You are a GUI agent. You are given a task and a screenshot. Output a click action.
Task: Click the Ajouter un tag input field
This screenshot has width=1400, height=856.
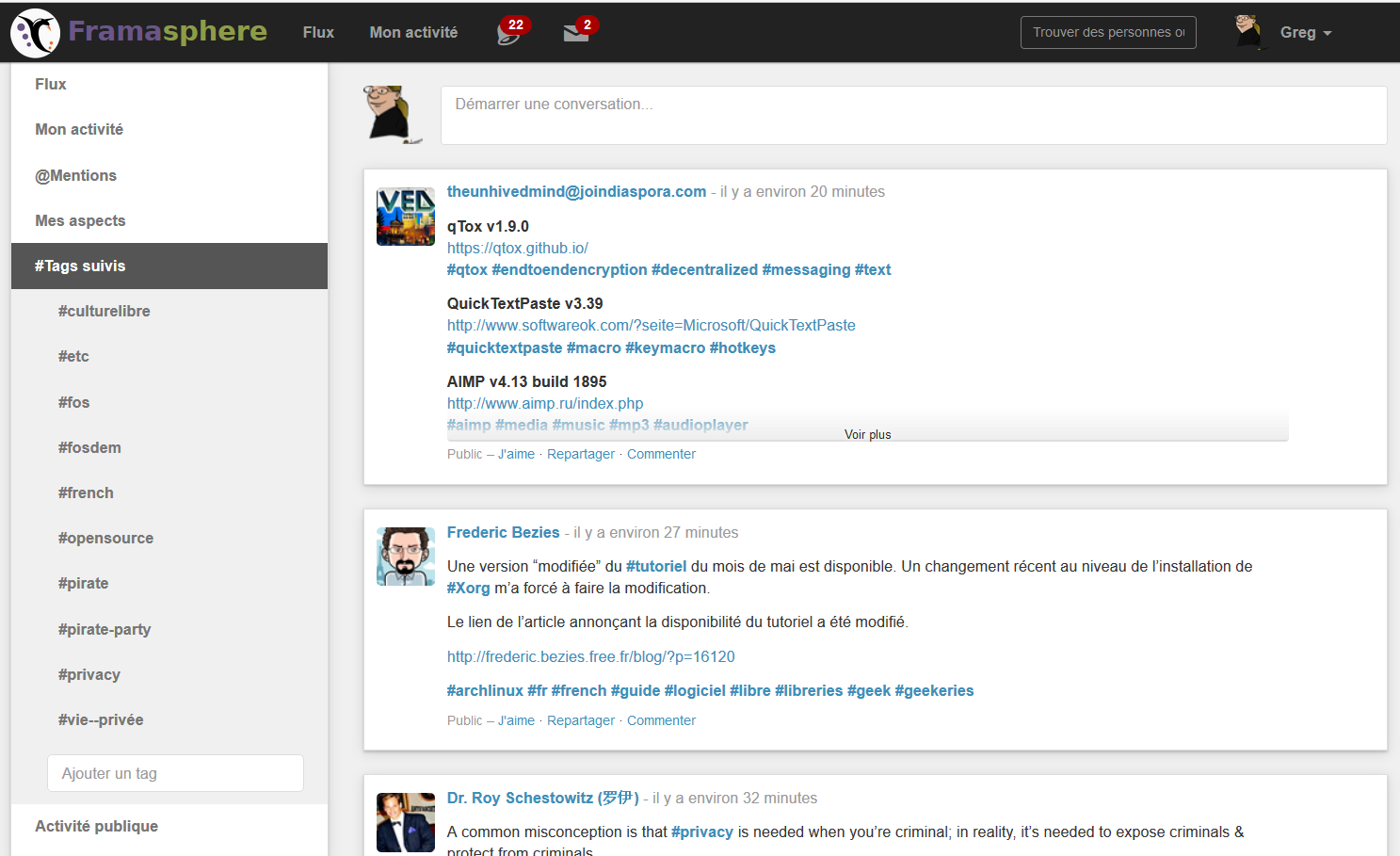pyautogui.click(x=175, y=773)
